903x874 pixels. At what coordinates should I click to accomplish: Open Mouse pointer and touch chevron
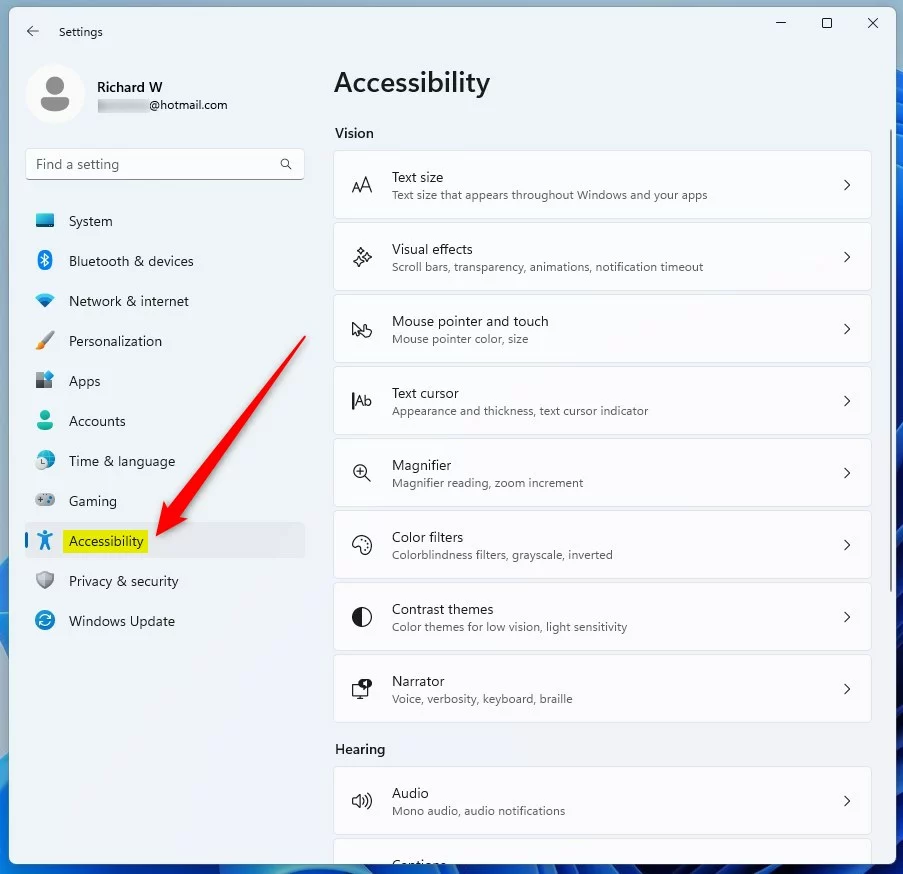(847, 329)
